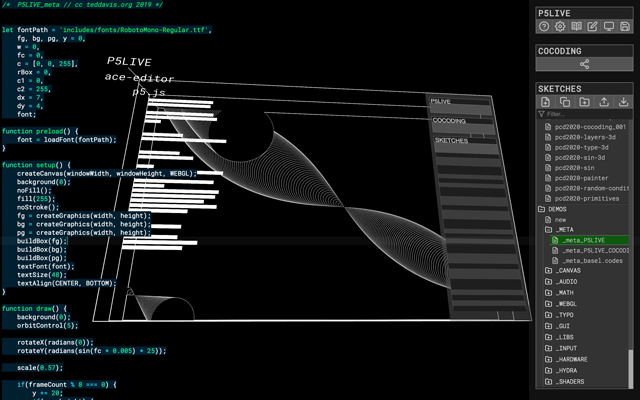Viewport: 640px width, 400px height.
Task: Click the edit notes pencil icon
Action: 593,27
